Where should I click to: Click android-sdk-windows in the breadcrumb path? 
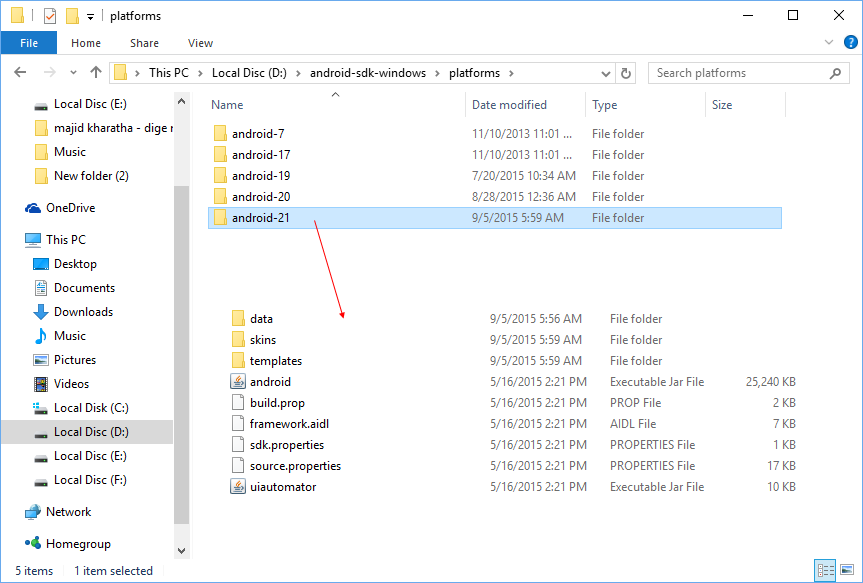pyautogui.click(x=367, y=73)
